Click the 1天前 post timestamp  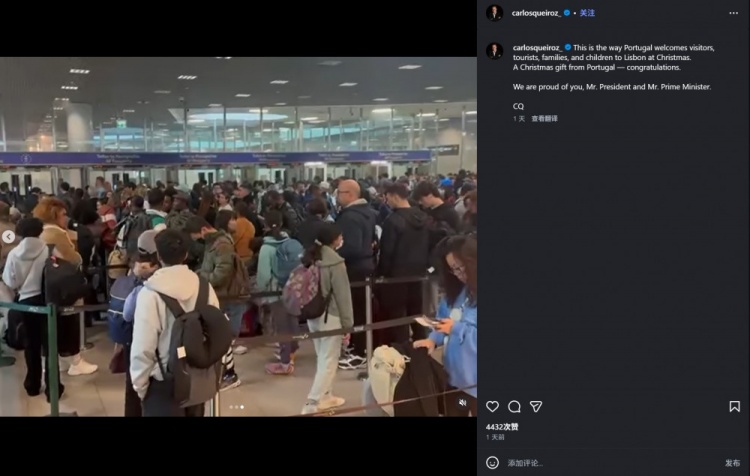495,437
